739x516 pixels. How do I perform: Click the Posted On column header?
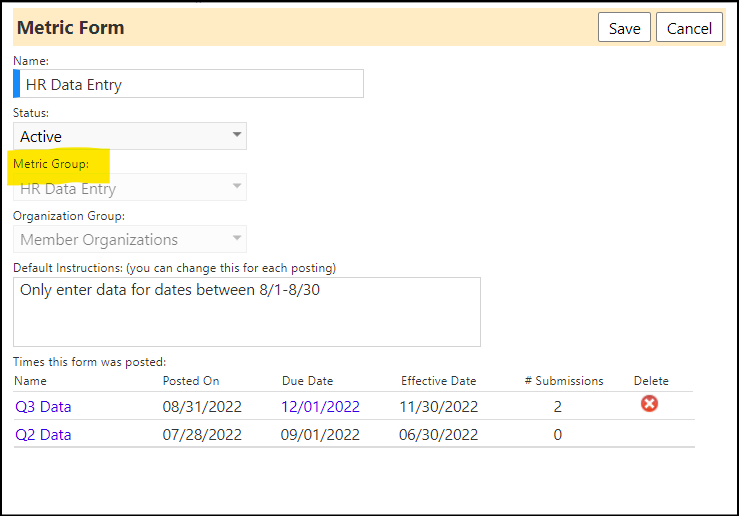191,381
